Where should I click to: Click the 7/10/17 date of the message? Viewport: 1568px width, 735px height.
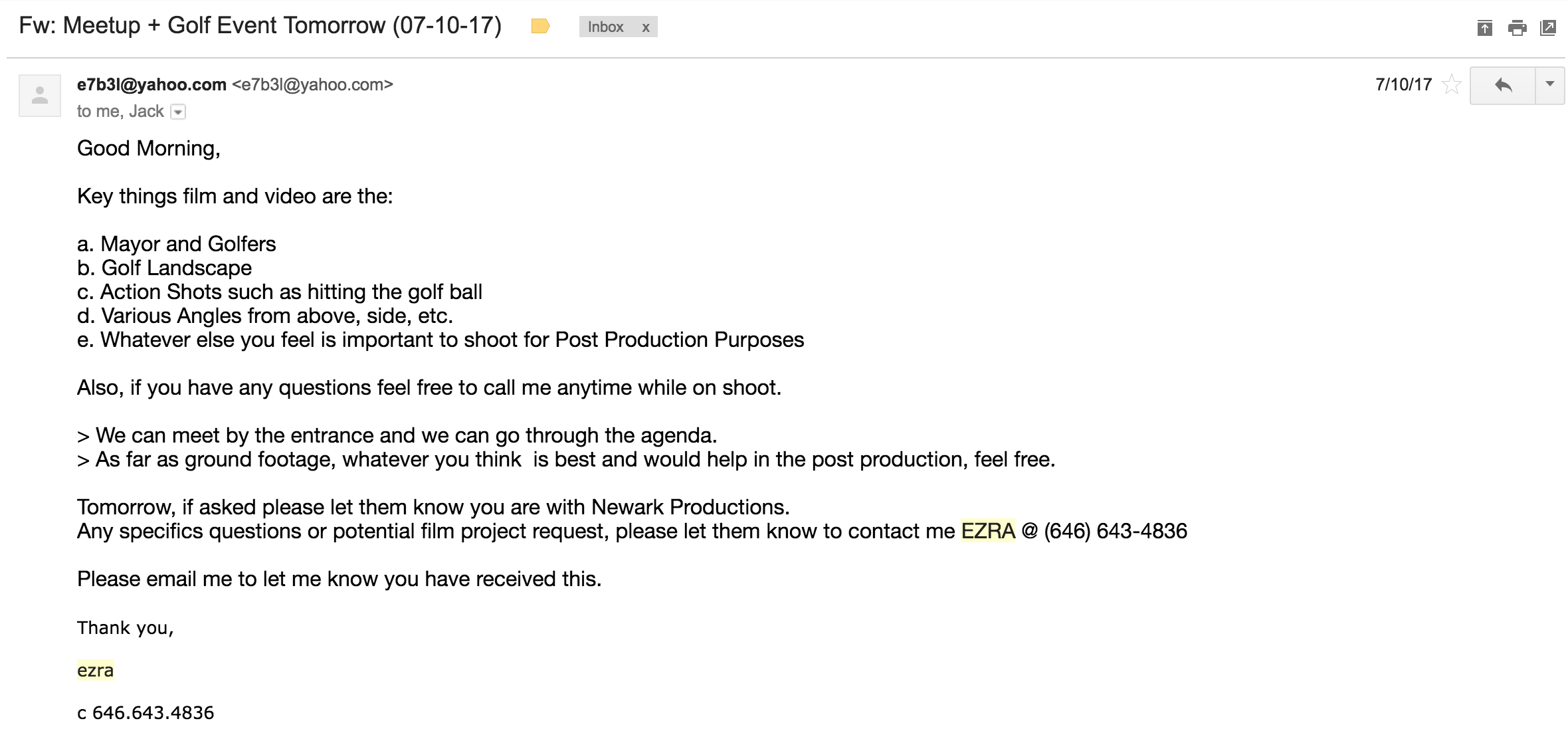(1403, 84)
